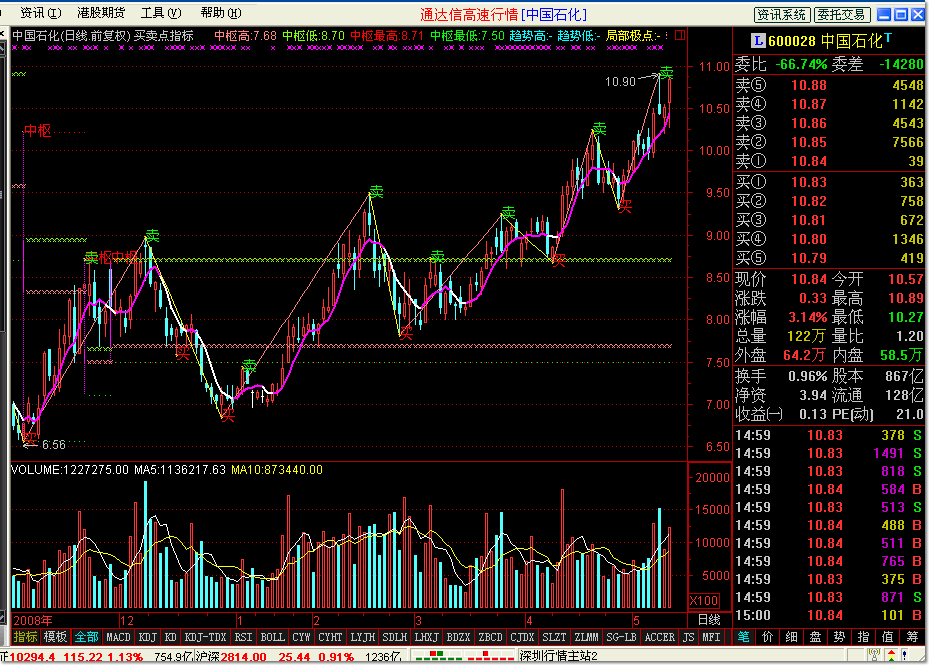Image resolution: width=932 pixels, height=667 pixels.
Task: Select the 价 tab in the quote panel
Action: click(767, 637)
